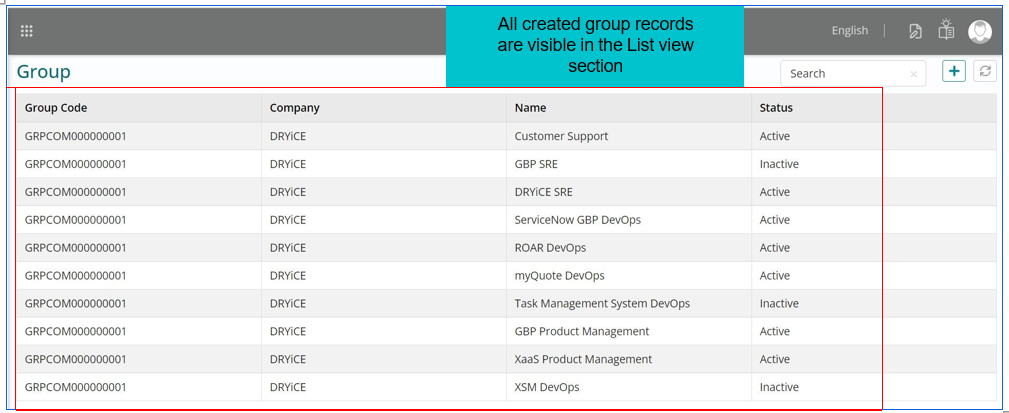Open the Customer Support group record
The image size is (1009, 413).
[x=561, y=136]
